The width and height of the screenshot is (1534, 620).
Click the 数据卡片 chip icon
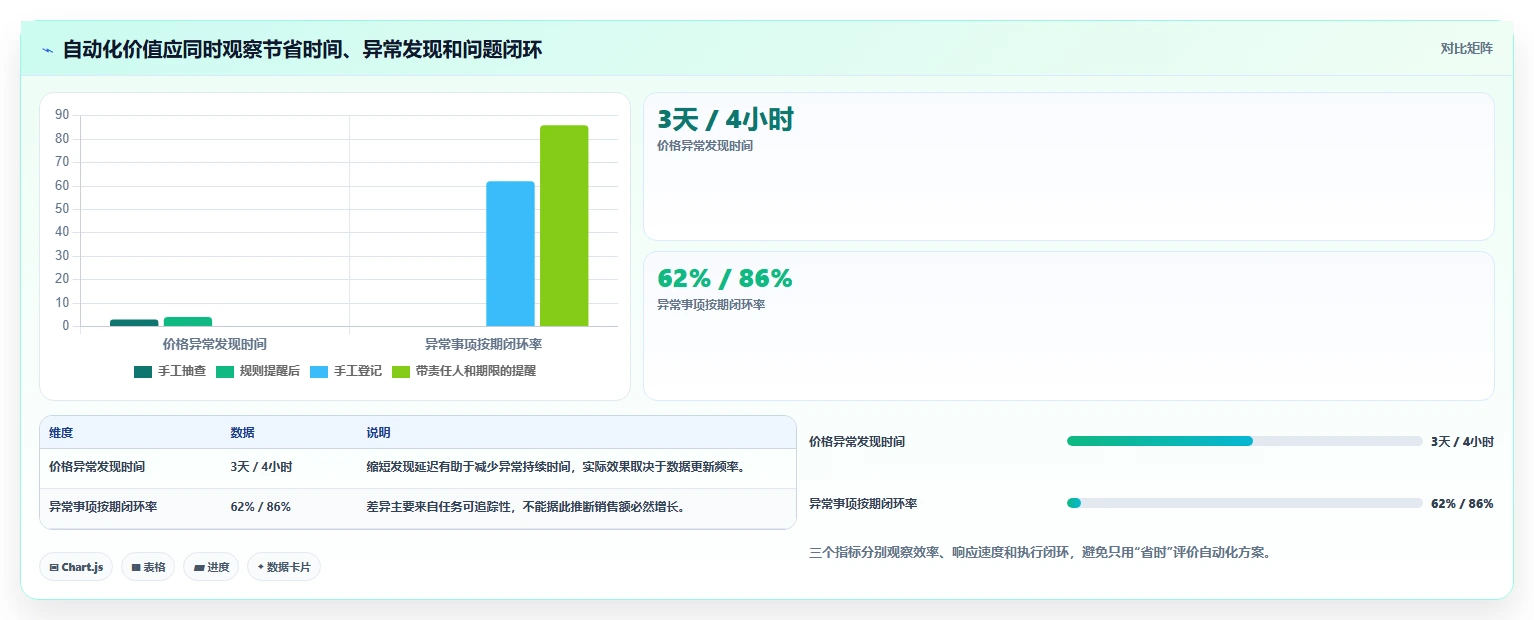[x=261, y=567]
